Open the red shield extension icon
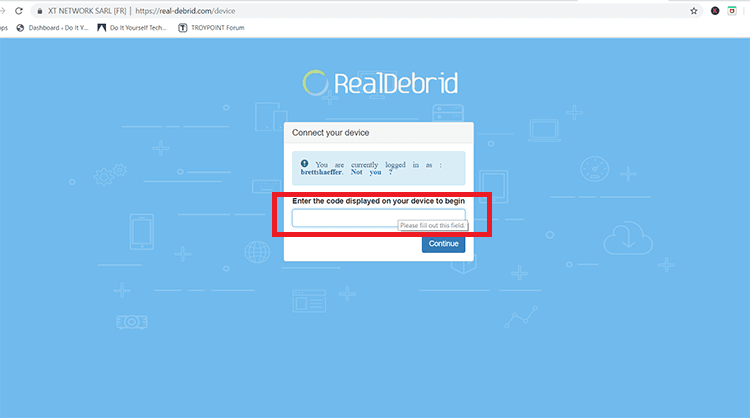The height and width of the screenshot is (418, 750). coord(732,11)
